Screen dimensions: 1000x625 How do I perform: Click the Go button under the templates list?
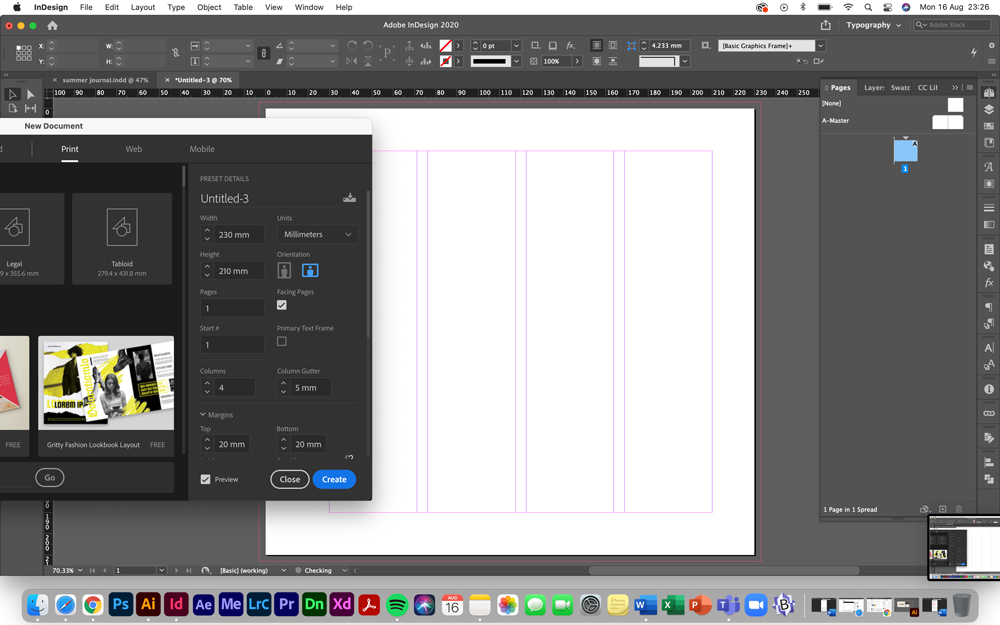[49, 477]
